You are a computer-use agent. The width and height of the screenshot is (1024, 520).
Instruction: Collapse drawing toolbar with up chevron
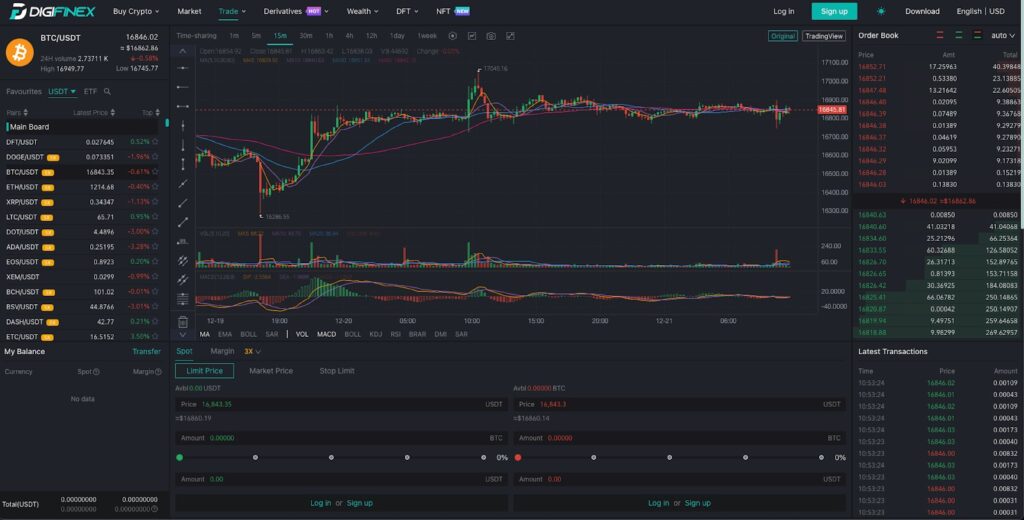(x=183, y=51)
